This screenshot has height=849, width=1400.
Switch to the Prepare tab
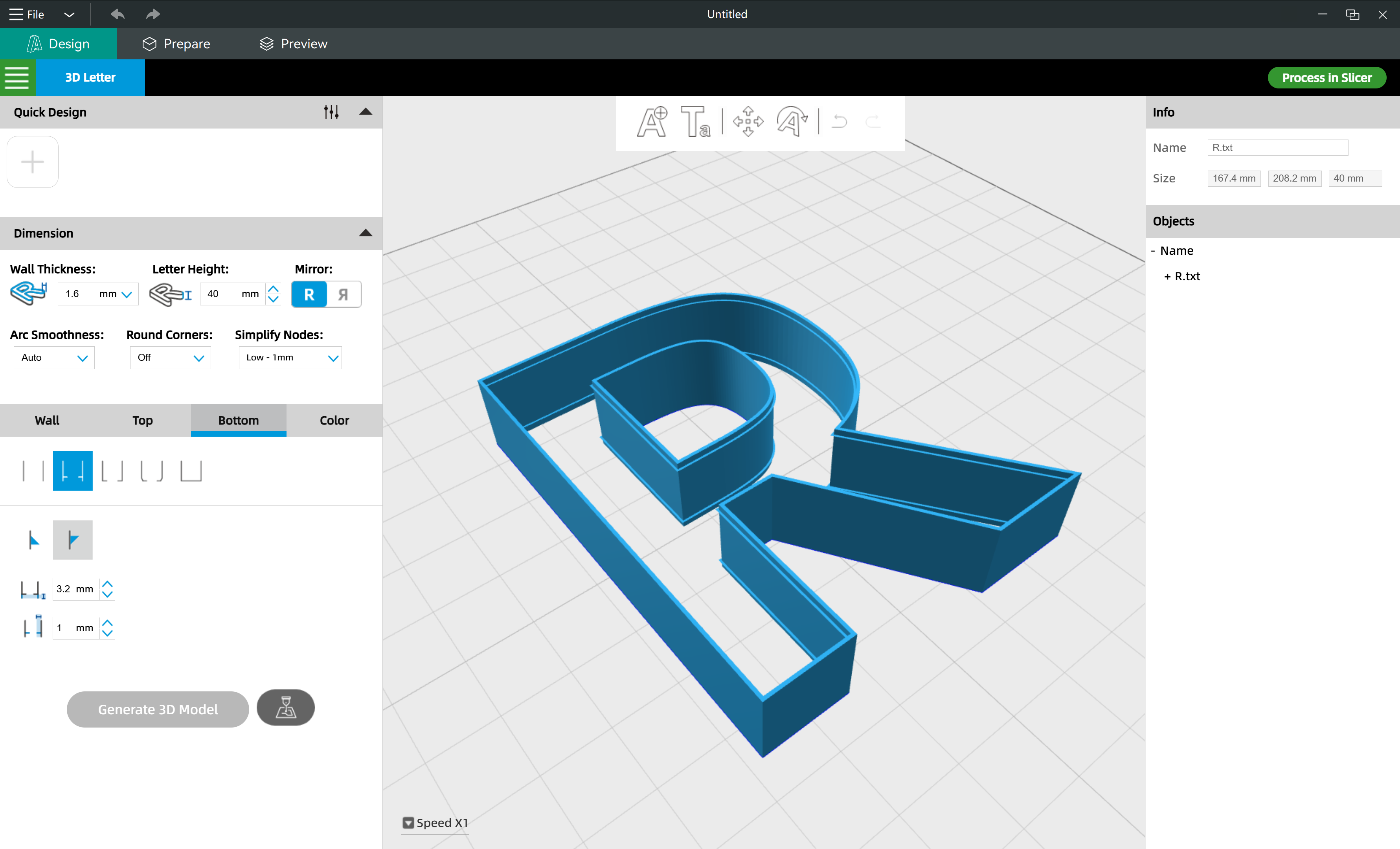(x=176, y=44)
